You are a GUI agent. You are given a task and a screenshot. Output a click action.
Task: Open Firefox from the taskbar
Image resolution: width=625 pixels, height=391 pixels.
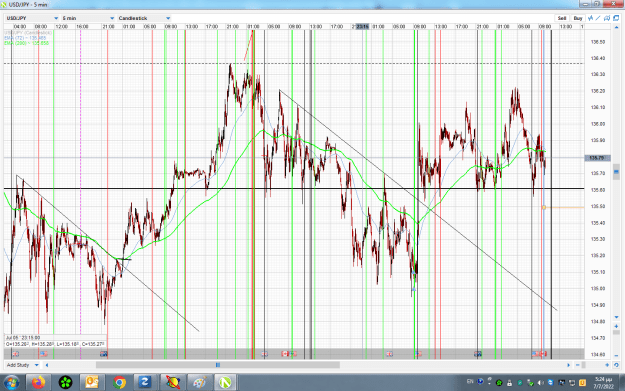pos(39,383)
